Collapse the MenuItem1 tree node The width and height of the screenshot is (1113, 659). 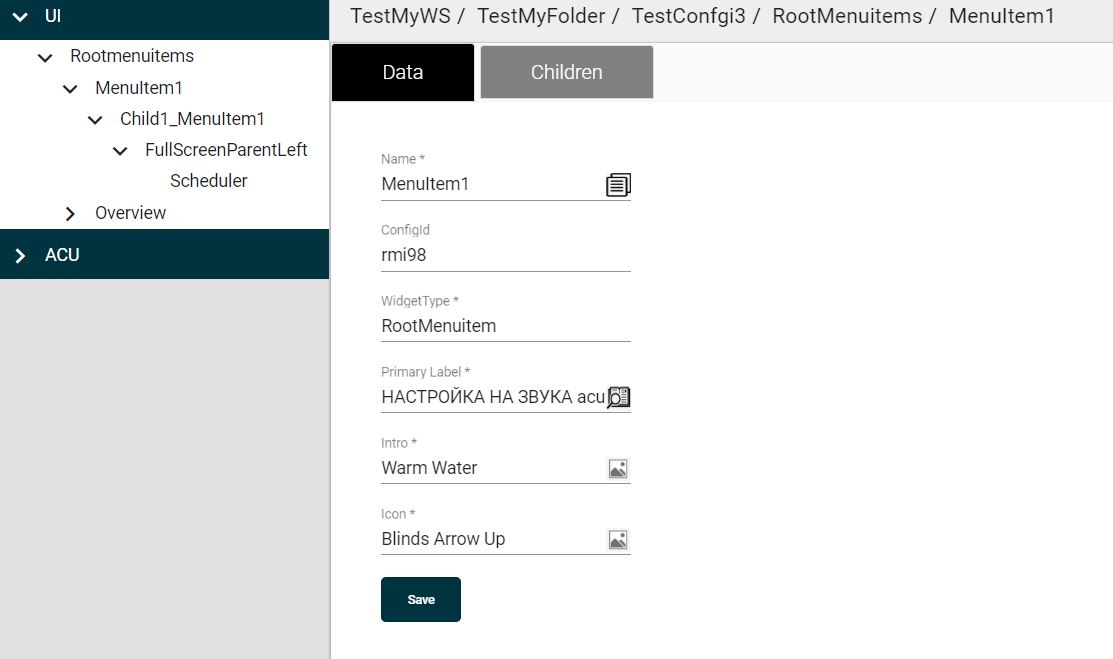click(x=69, y=88)
